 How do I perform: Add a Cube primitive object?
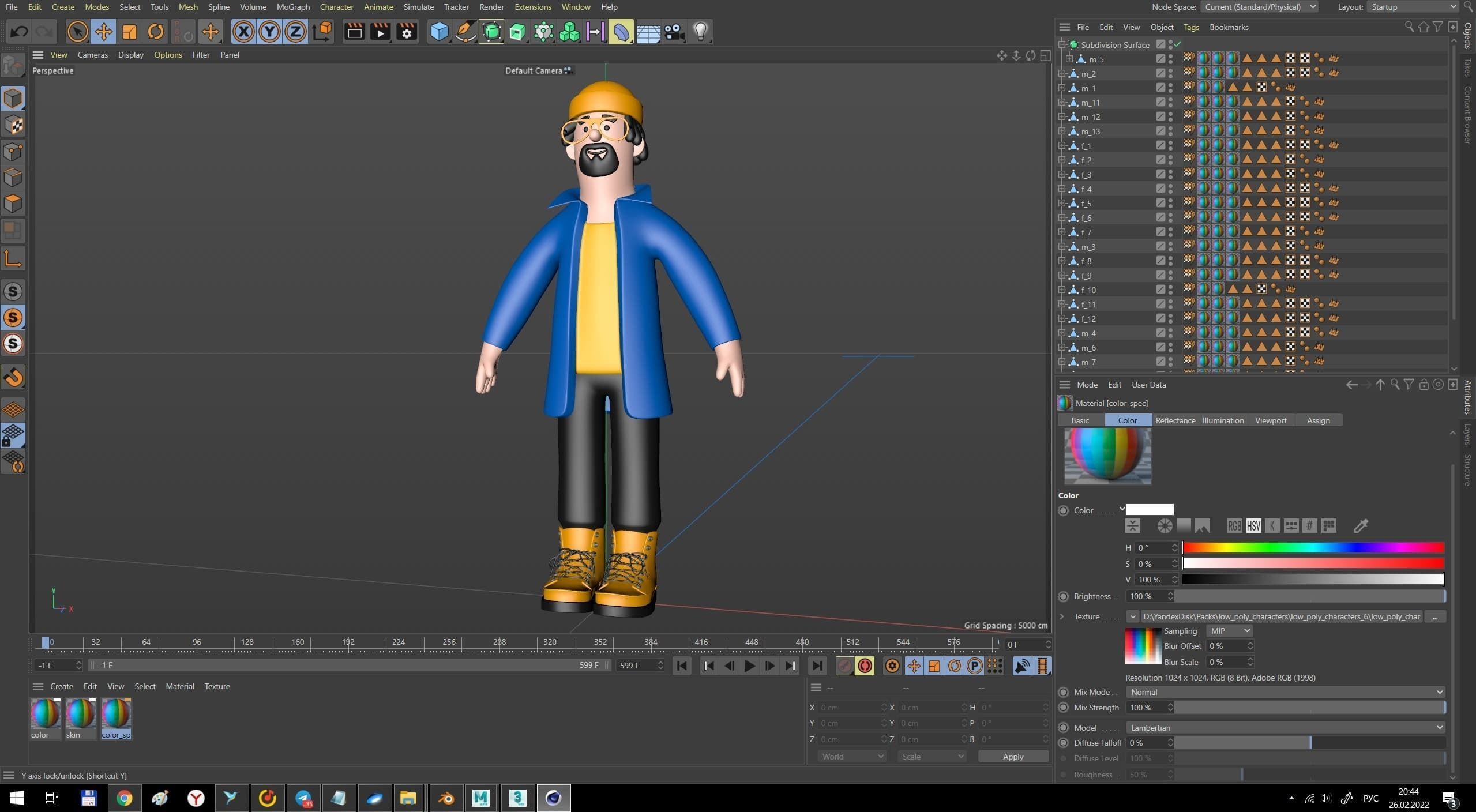[439, 32]
